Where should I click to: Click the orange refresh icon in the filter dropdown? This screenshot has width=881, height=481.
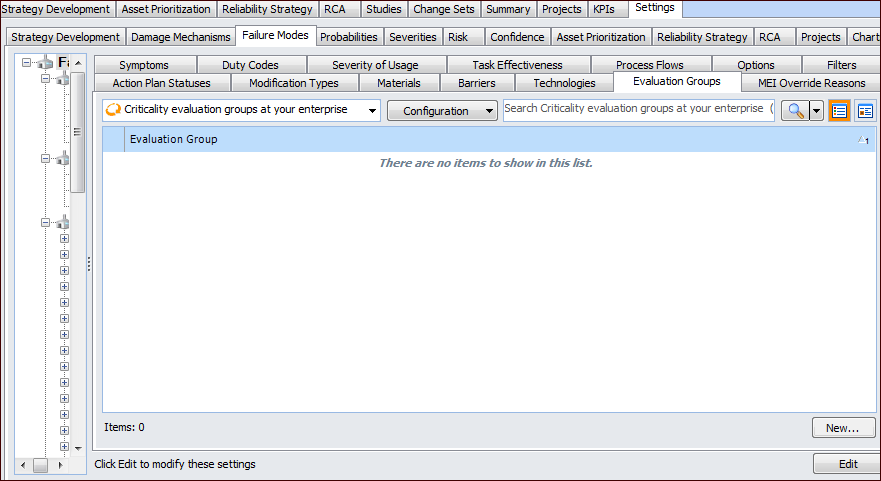pyautogui.click(x=113, y=110)
